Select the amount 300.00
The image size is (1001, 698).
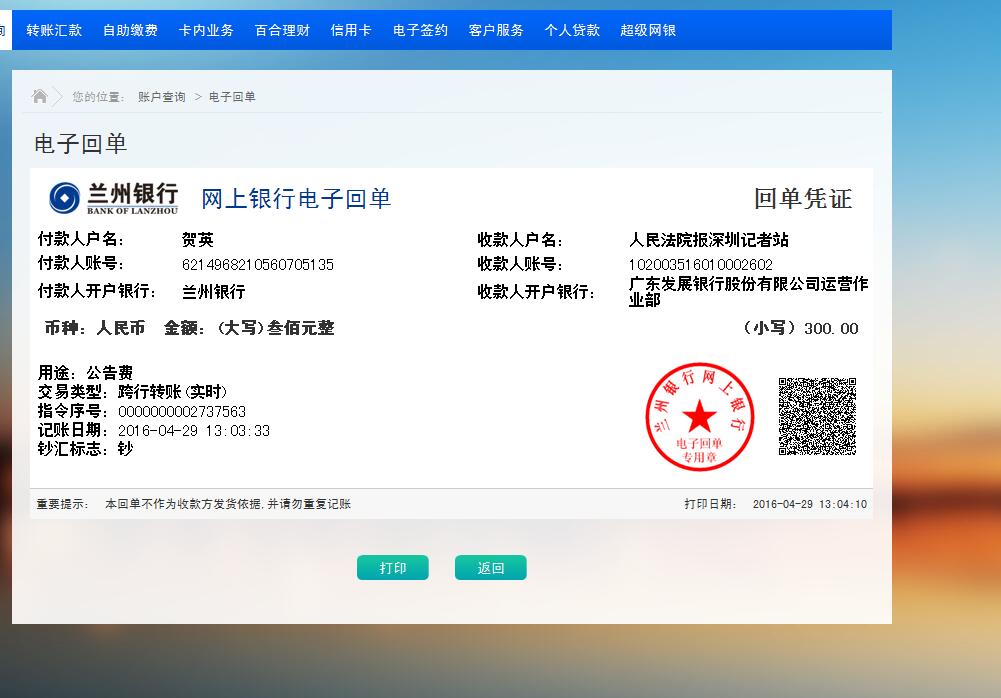pyautogui.click(x=831, y=328)
